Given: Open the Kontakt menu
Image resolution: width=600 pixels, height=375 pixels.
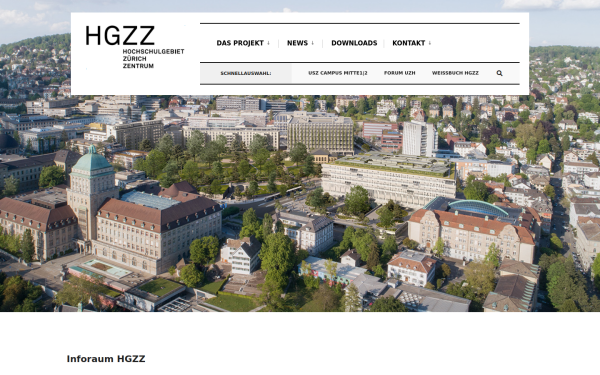Looking at the screenshot, I should coord(409,43).
